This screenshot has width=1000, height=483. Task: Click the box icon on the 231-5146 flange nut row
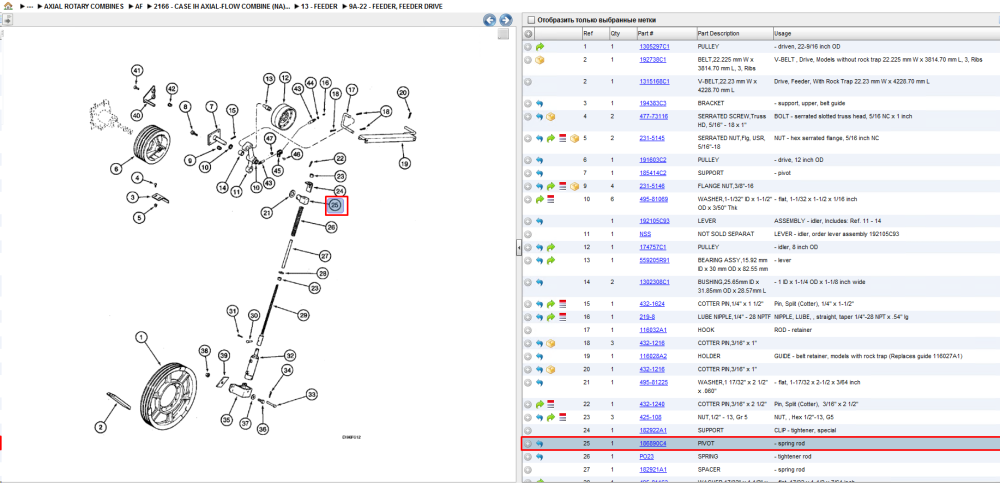pyautogui.click(x=574, y=186)
